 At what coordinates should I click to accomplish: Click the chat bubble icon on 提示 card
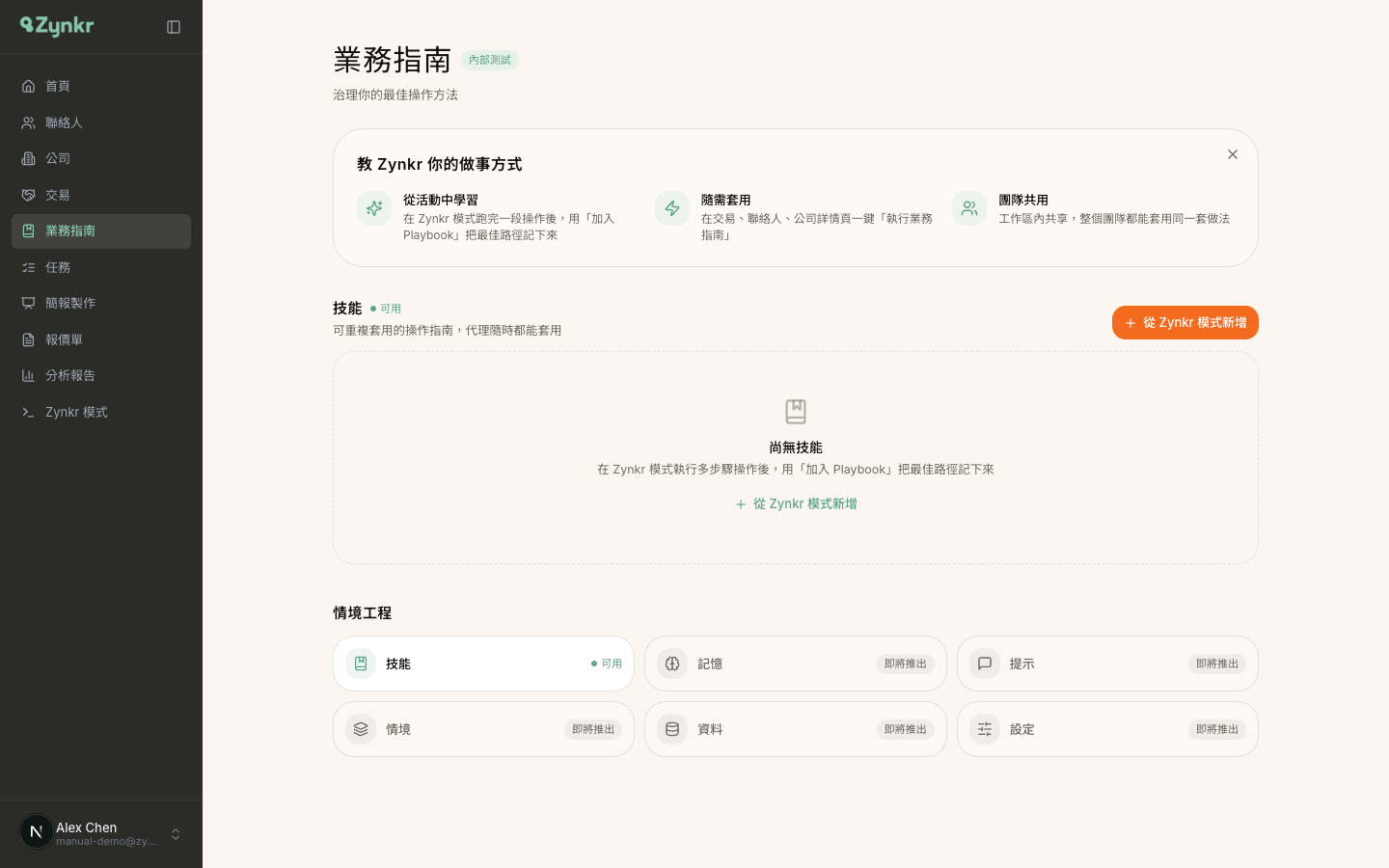pyautogui.click(x=985, y=664)
